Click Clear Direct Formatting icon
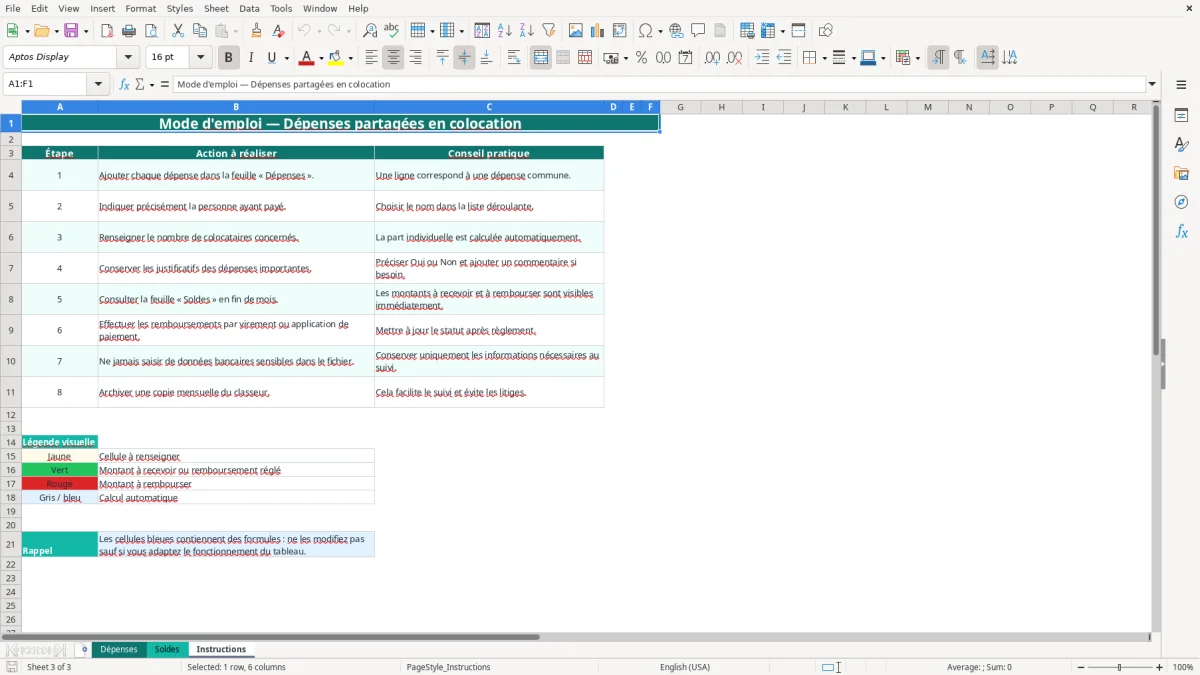 pos(278,31)
